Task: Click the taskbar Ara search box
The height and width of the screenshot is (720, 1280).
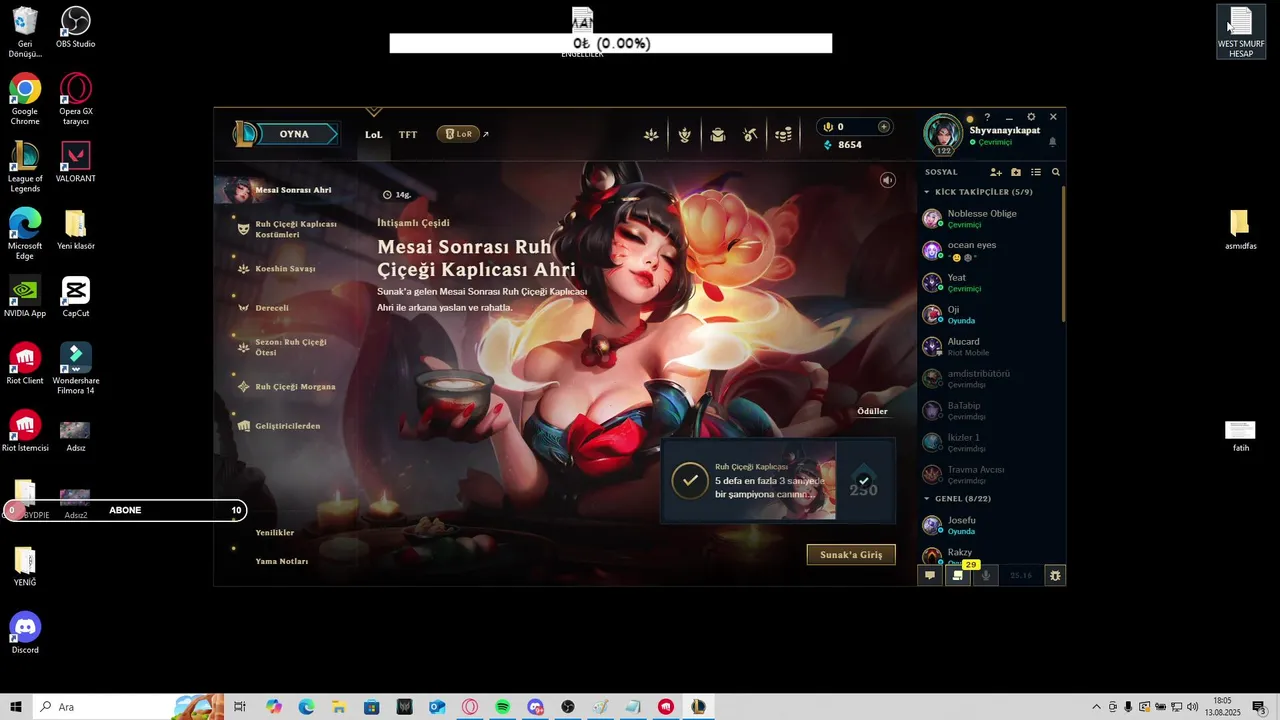Action: [127, 707]
